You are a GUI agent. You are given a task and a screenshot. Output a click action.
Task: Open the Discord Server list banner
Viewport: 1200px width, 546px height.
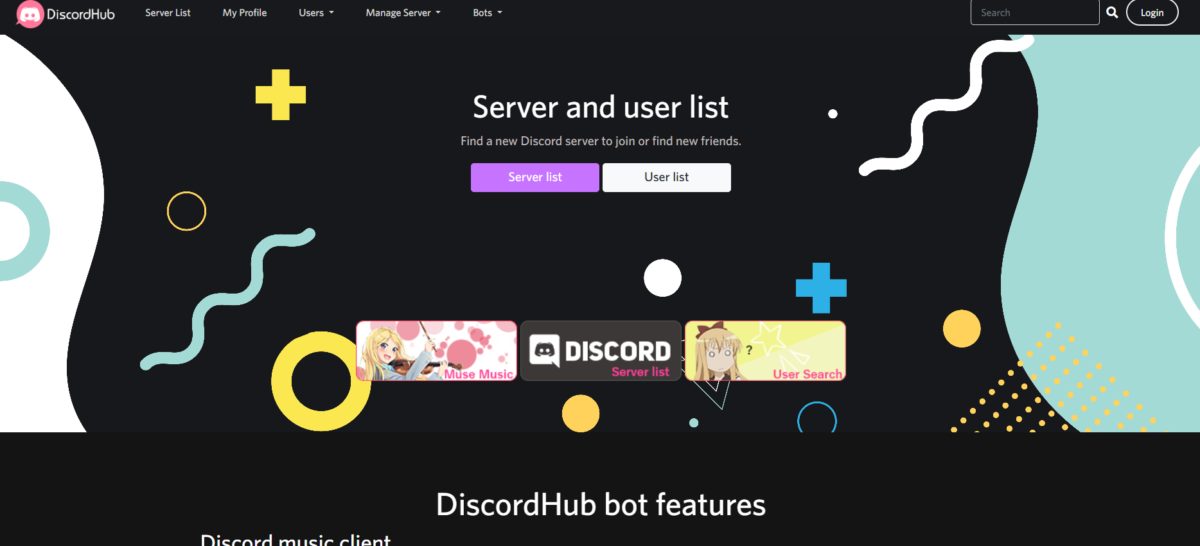coord(600,351)
